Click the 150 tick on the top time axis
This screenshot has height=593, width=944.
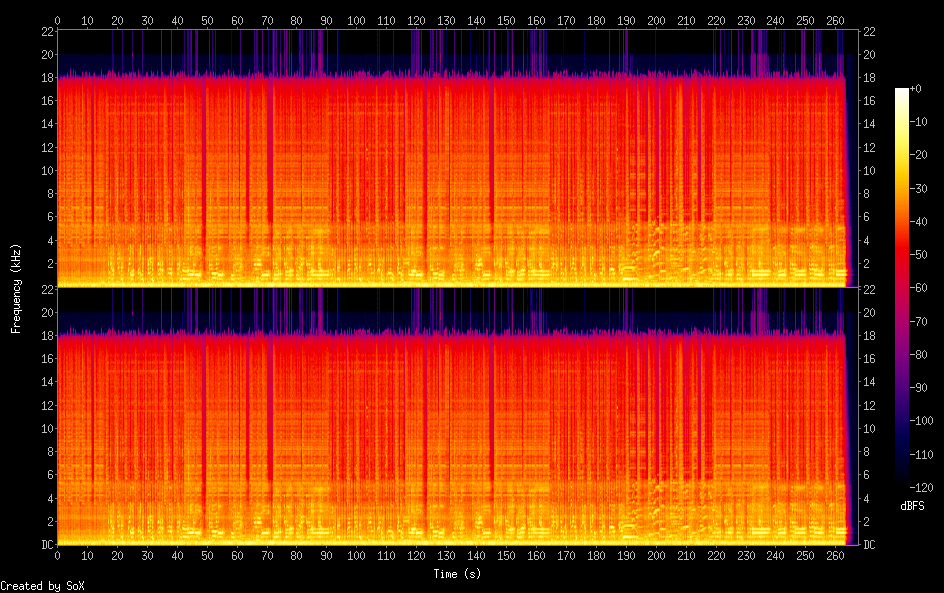click(x=507, y=20)
